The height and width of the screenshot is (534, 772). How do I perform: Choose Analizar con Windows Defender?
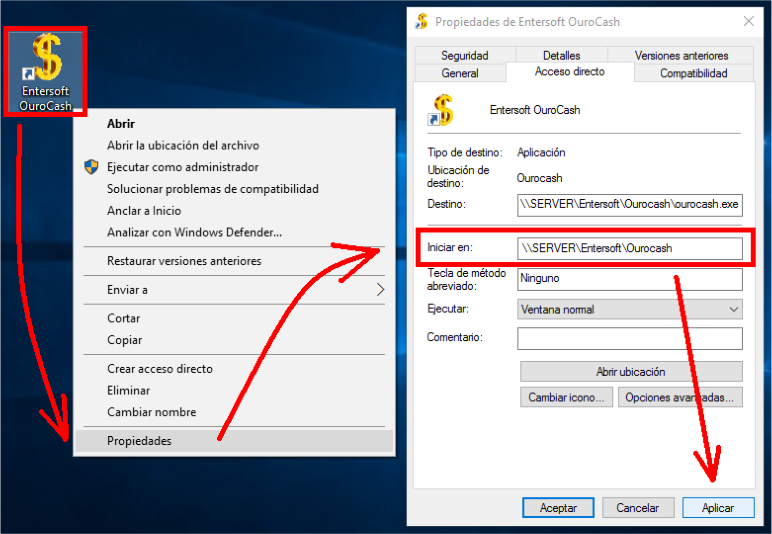click(x=235, y=232)
